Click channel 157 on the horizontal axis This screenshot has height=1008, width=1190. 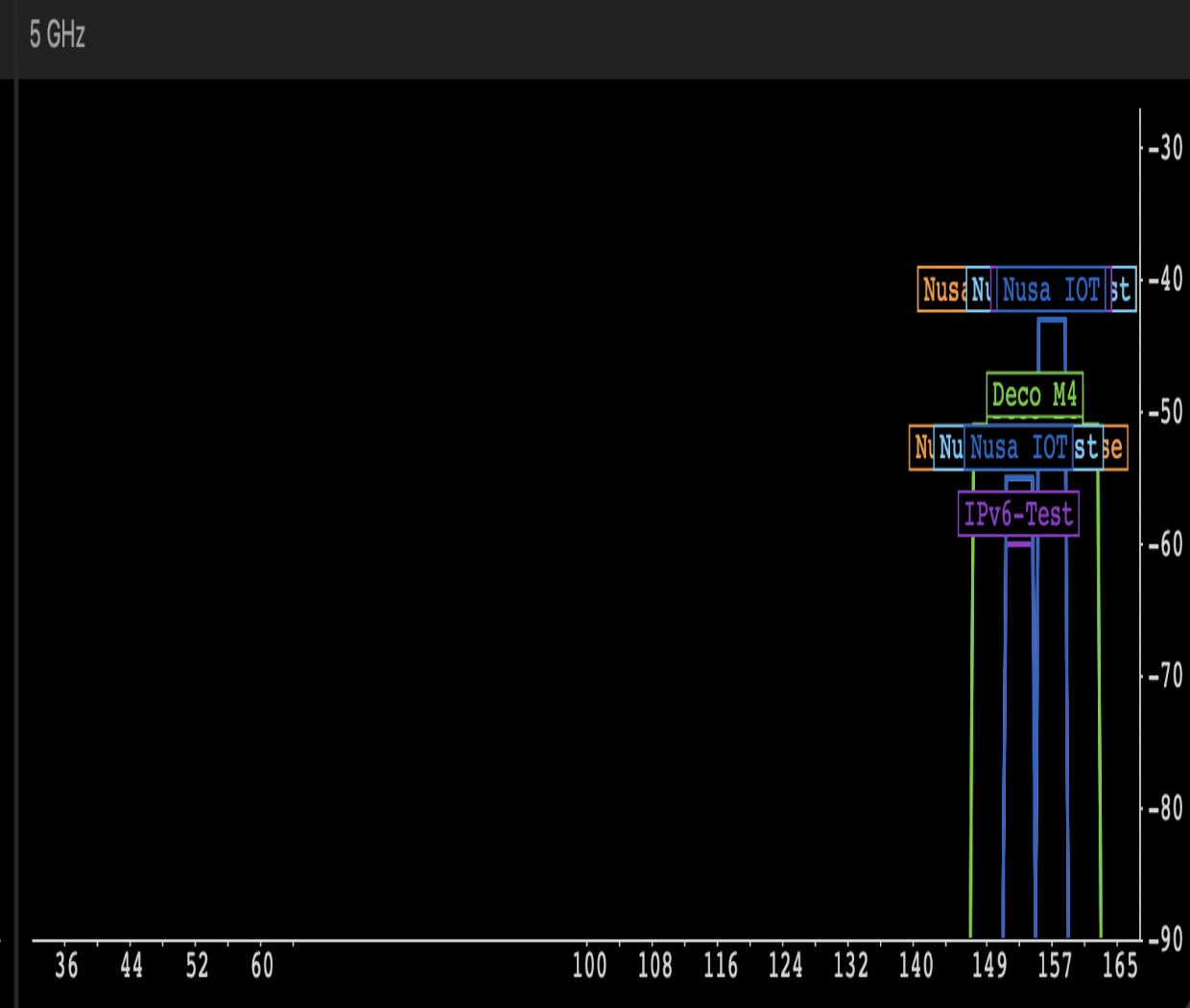point(1054,966)
